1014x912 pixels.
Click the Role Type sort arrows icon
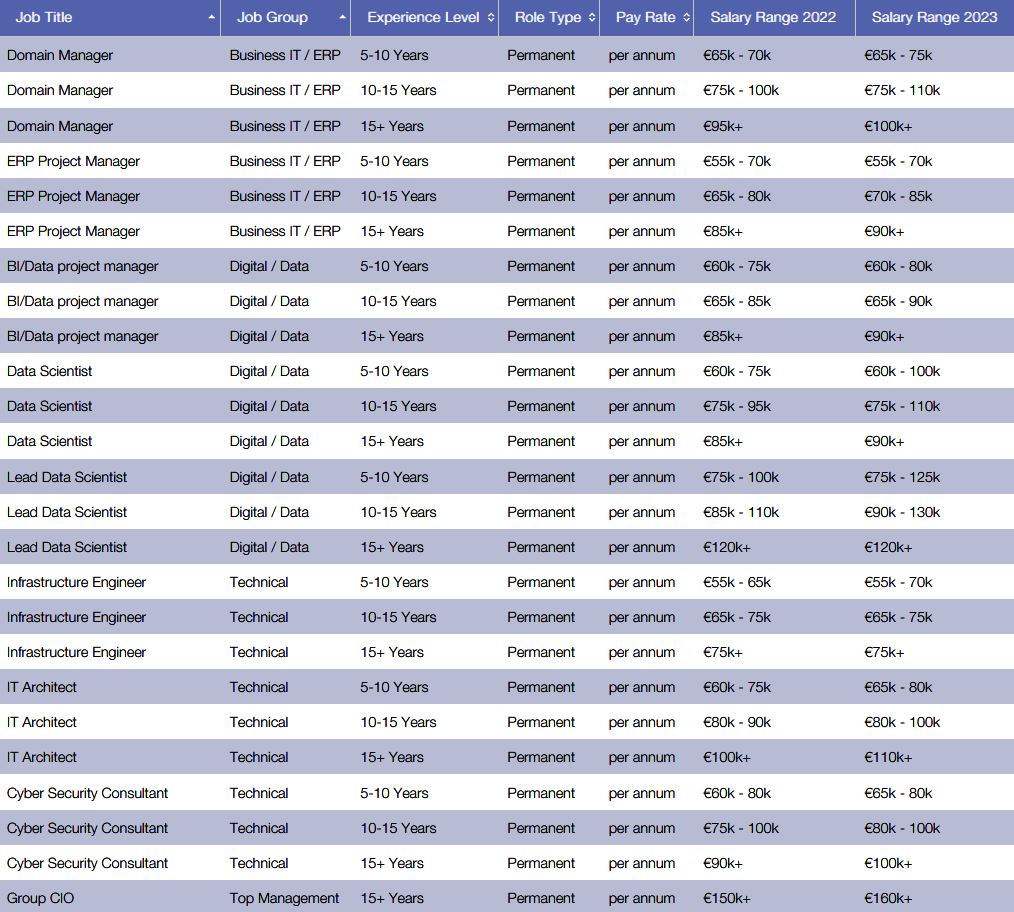click(x=592, y=17)
